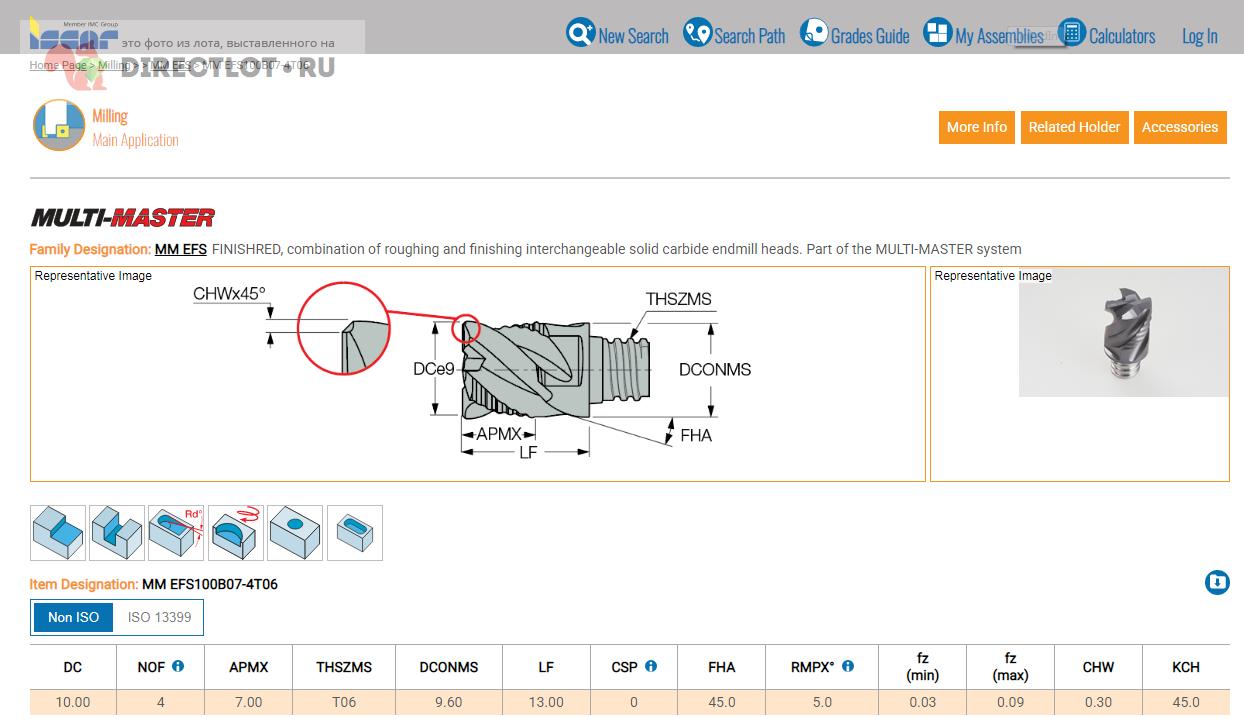Viewport: 1244px width, 719px height.
Task: Show info tooltip next to CSP
Action: (651, 666)
